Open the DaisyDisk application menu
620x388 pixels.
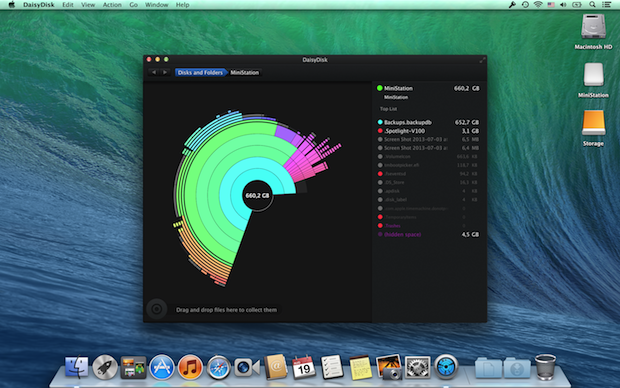click(38, 5)
